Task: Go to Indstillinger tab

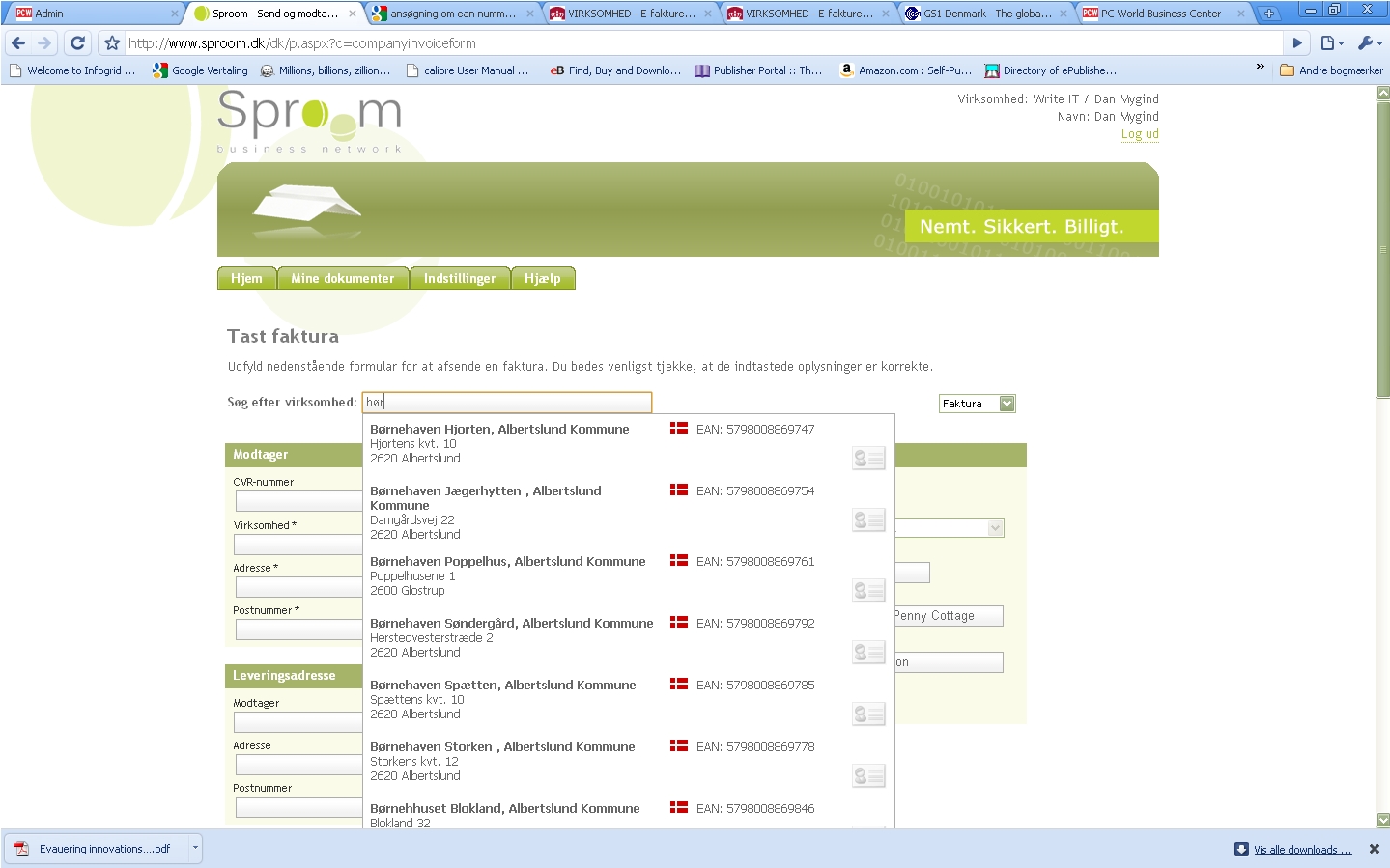Action: [460, 278]
